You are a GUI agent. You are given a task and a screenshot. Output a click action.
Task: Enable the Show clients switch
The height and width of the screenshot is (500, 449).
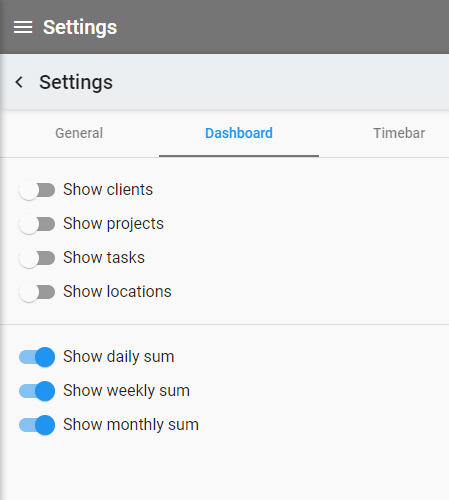37,190
